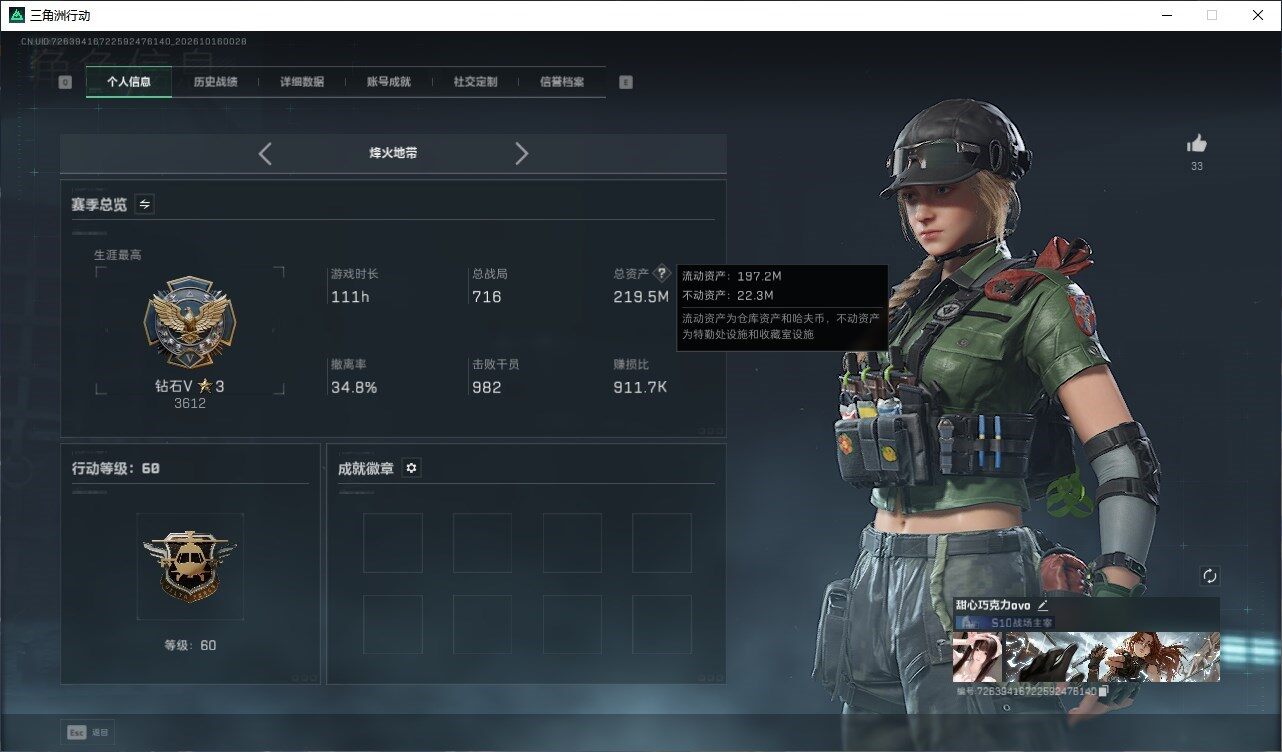The height and width of the screenshot is (752, 1282).
Task: Click the rank score 3612
Action: click(x=189, y=403)
